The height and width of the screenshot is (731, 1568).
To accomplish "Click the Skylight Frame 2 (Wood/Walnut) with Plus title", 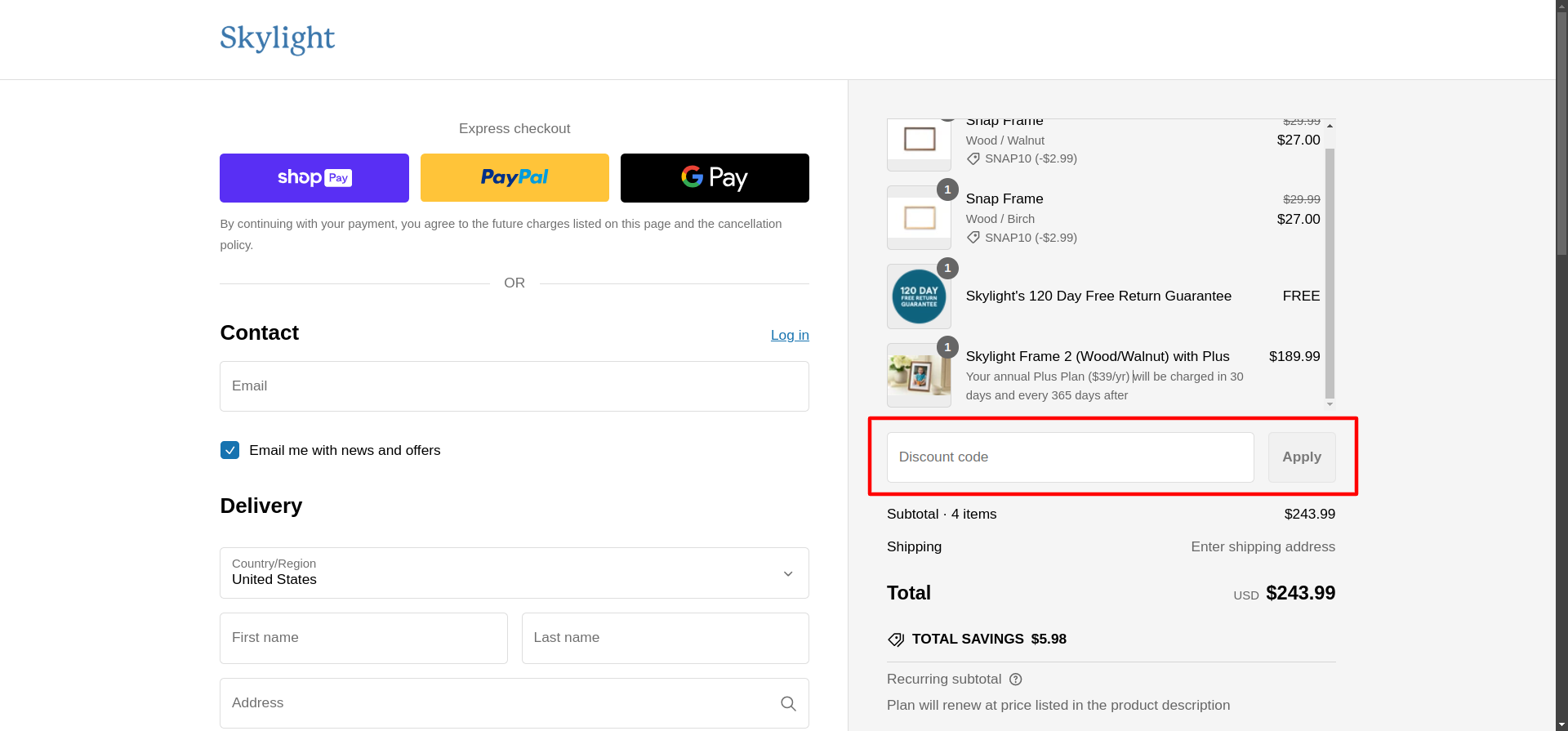I will pyautogui.click(x=1098, y=357).
